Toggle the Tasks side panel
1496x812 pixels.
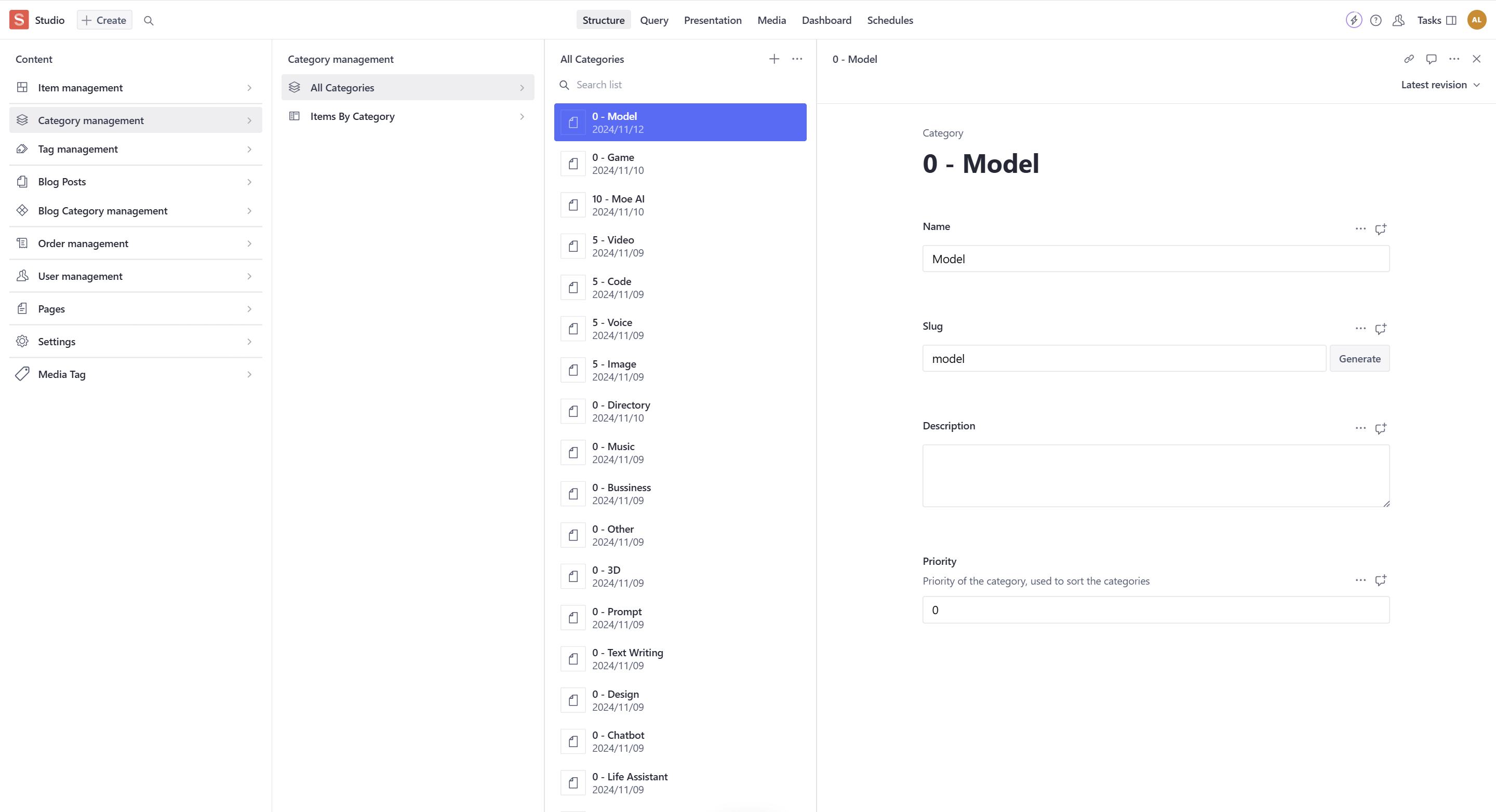coord(1437,20)
